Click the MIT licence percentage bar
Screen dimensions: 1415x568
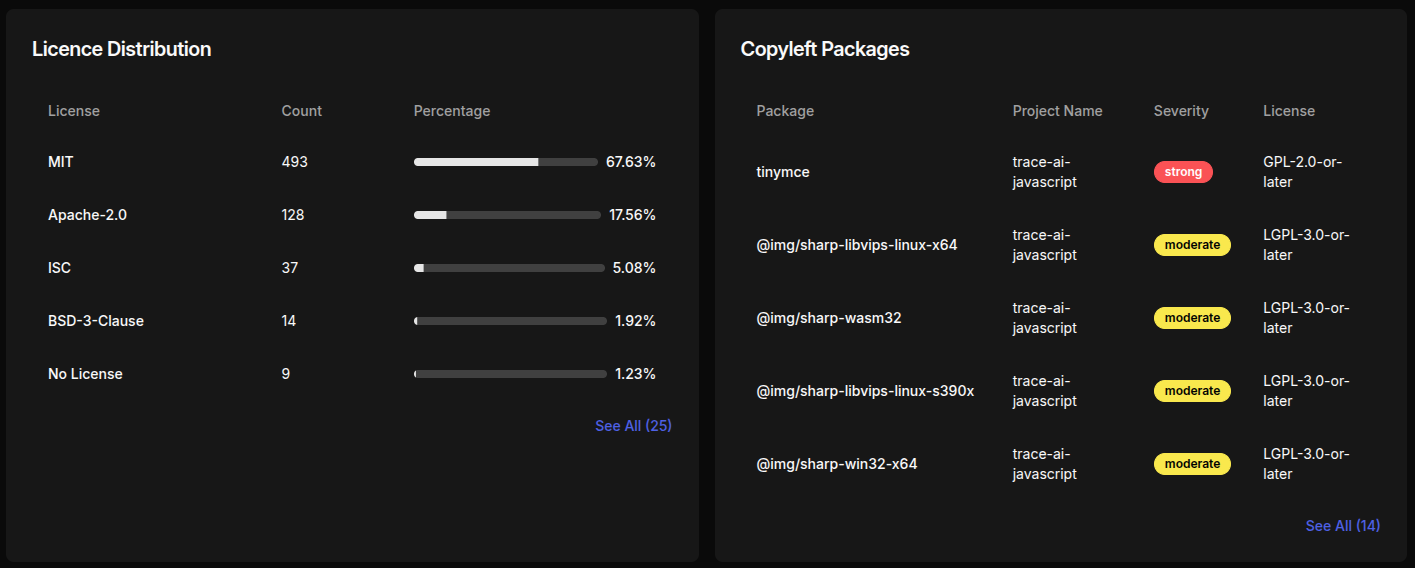[505, 162]
